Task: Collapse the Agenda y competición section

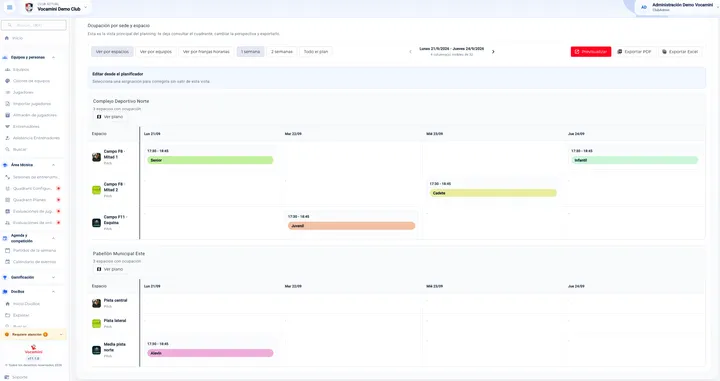Action: pyautogui.click(x=53, y=238)
